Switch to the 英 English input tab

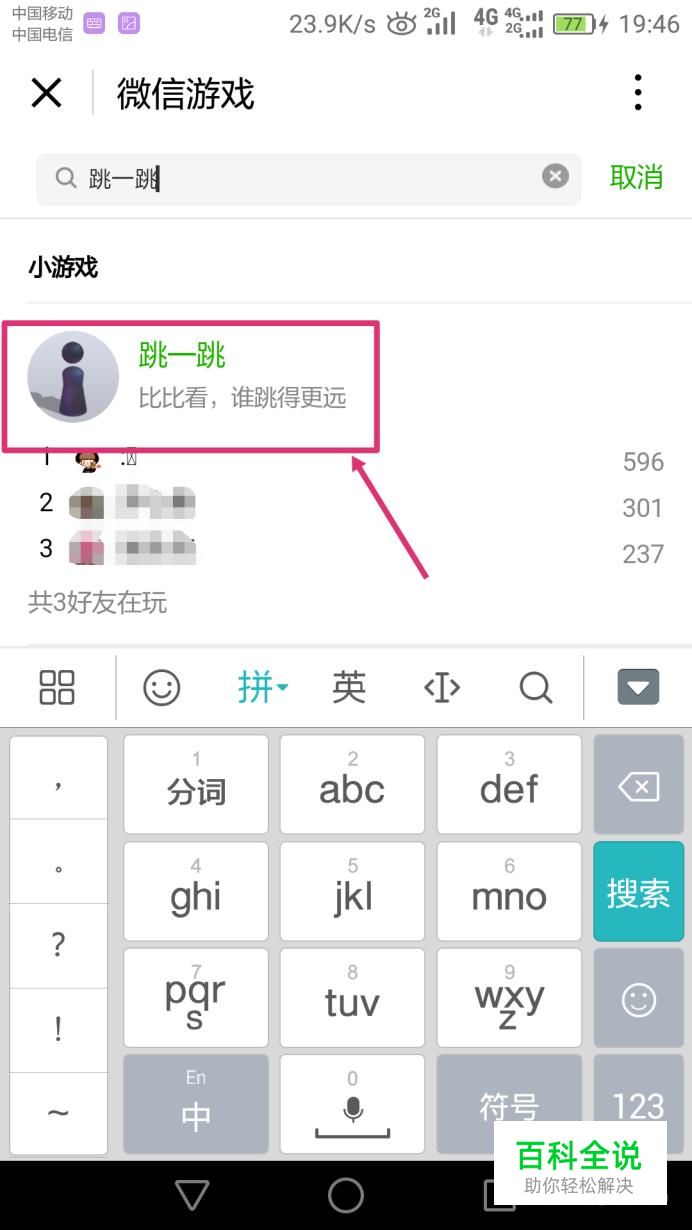pos(349,687)
